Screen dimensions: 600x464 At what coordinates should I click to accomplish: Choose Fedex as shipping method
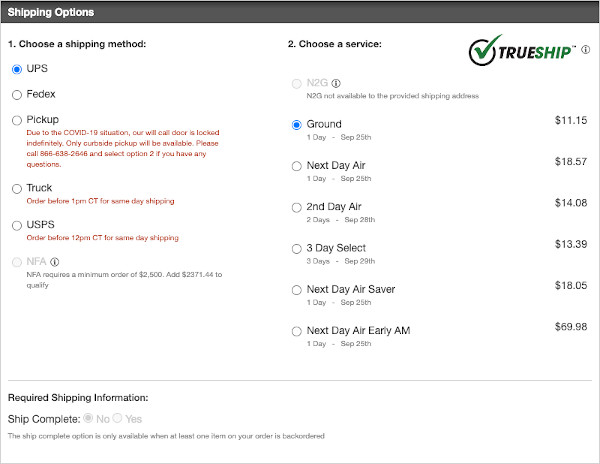(x=17, y=95)
